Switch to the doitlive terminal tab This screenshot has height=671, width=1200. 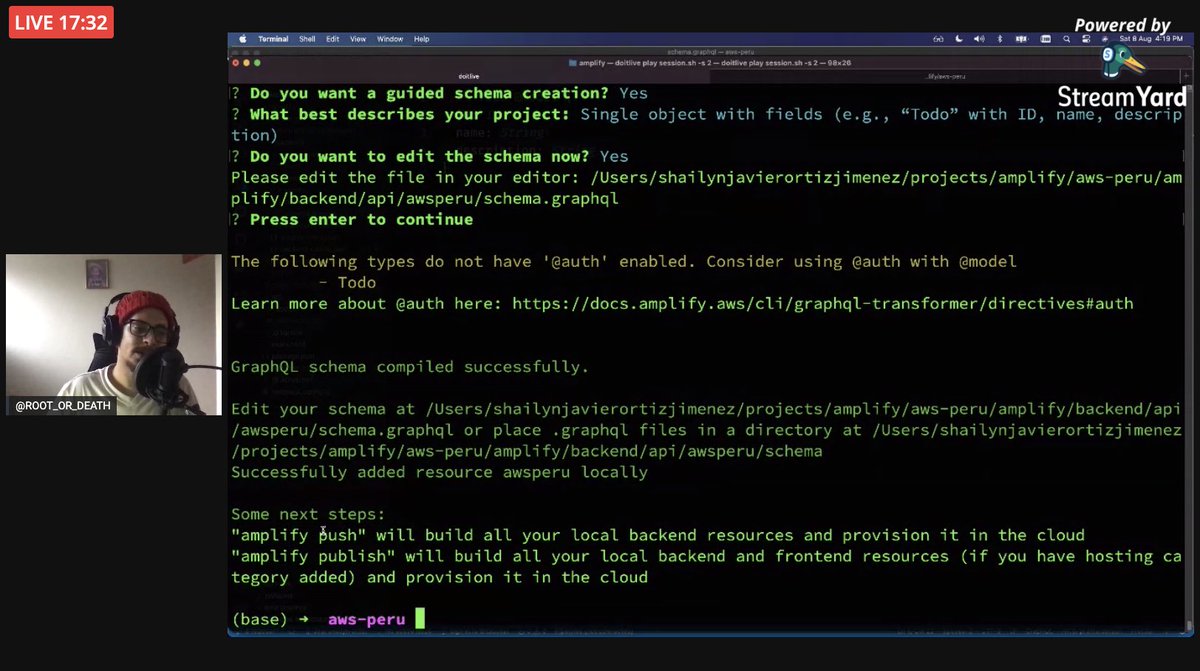click(469, 76)
